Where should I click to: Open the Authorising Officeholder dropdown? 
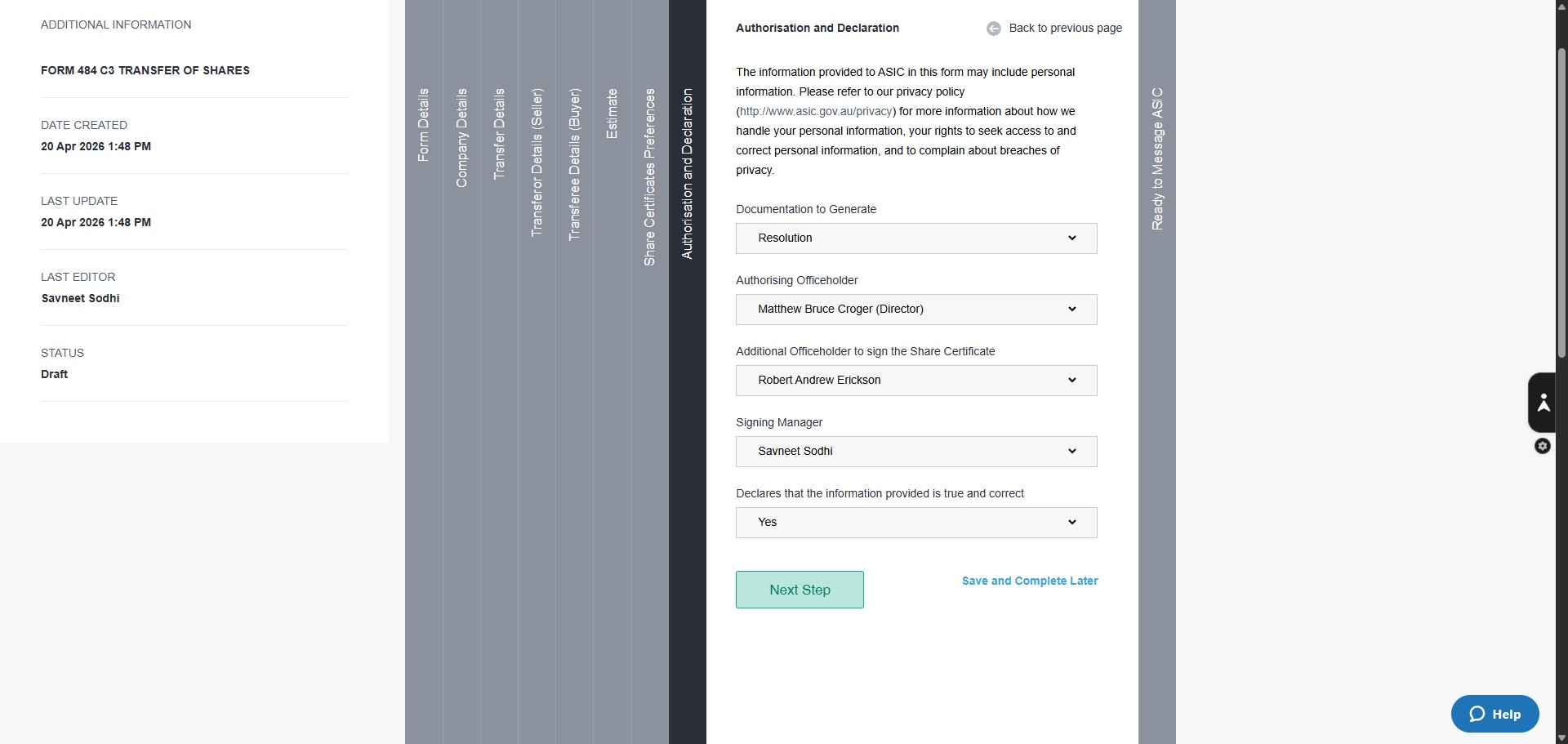pyautogui.click(x=916, y=310)
